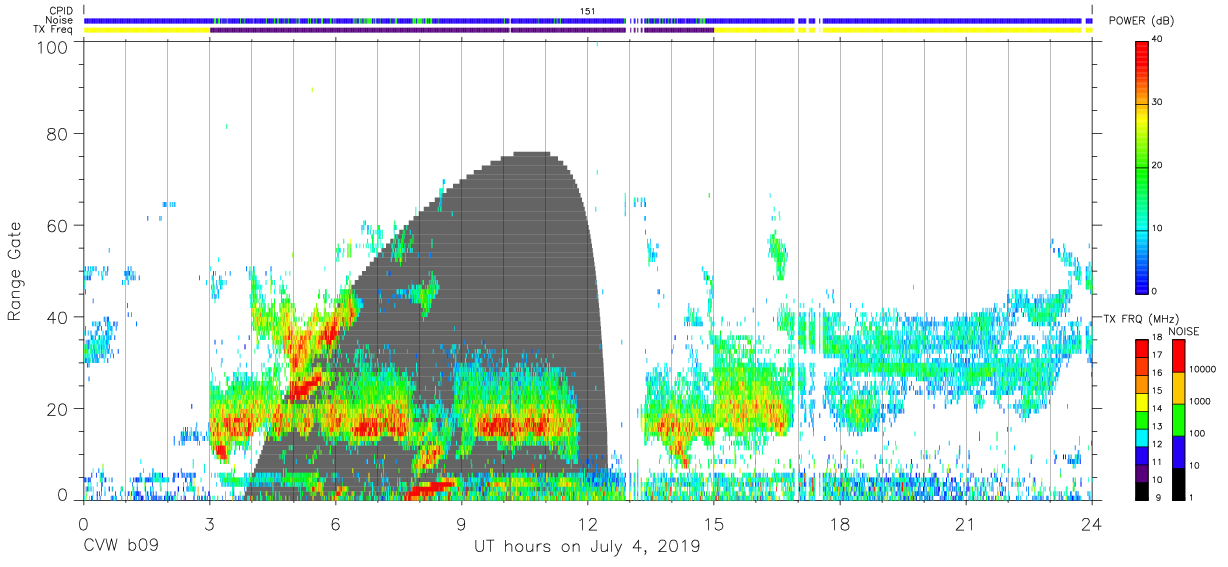1228x567 pixels.
Task: Click the x-axis tick label '21'
Action: (x=966, y=524)
